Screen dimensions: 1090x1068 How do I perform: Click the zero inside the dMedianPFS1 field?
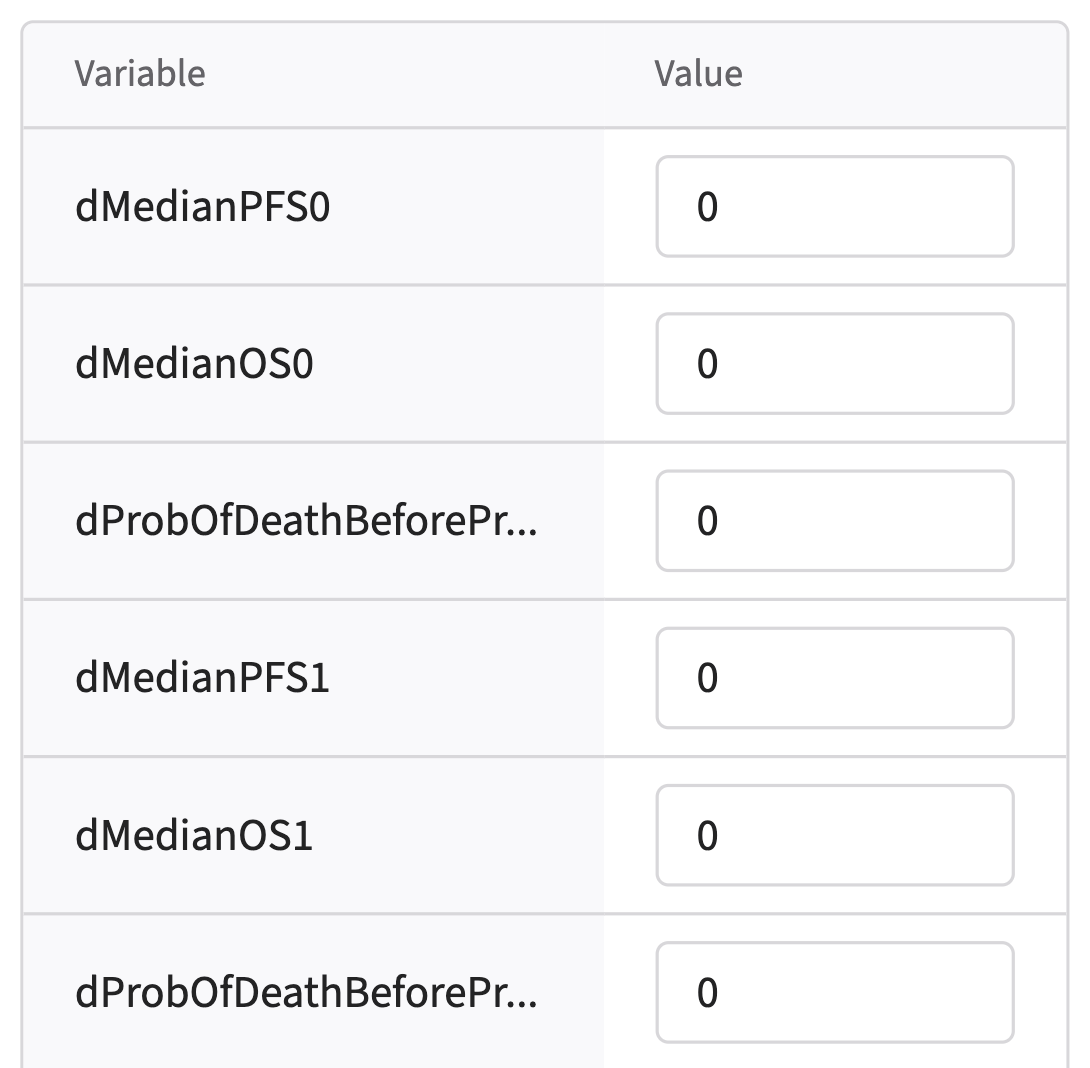(707, 678)
